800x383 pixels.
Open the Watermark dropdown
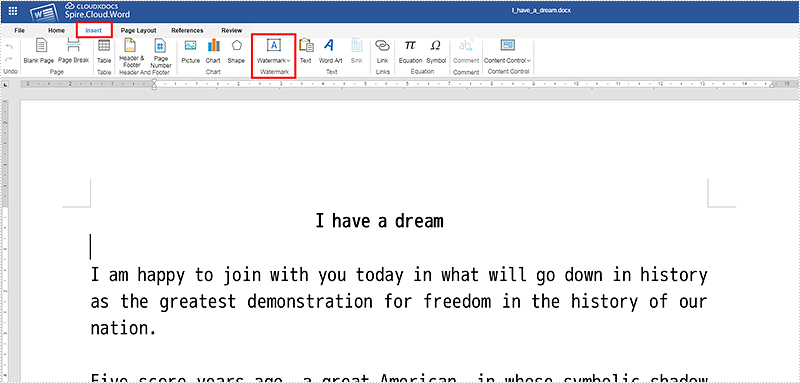274,52
